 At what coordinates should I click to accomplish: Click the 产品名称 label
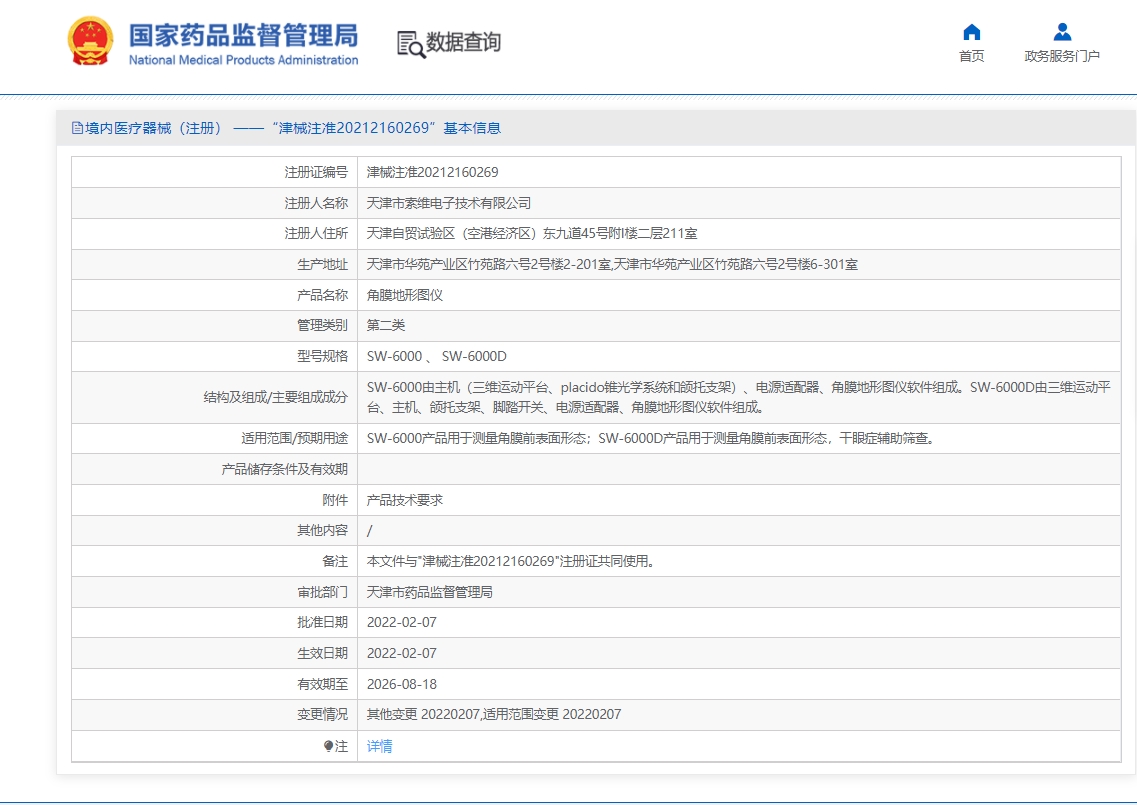pyautogui.click(x=323, y=295)
